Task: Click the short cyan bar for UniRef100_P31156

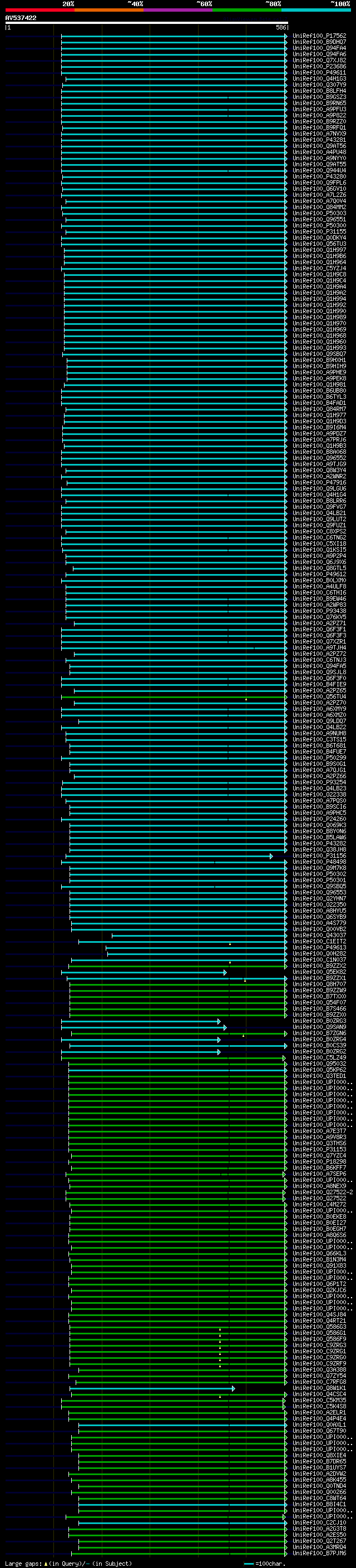Action: [170, 856]
